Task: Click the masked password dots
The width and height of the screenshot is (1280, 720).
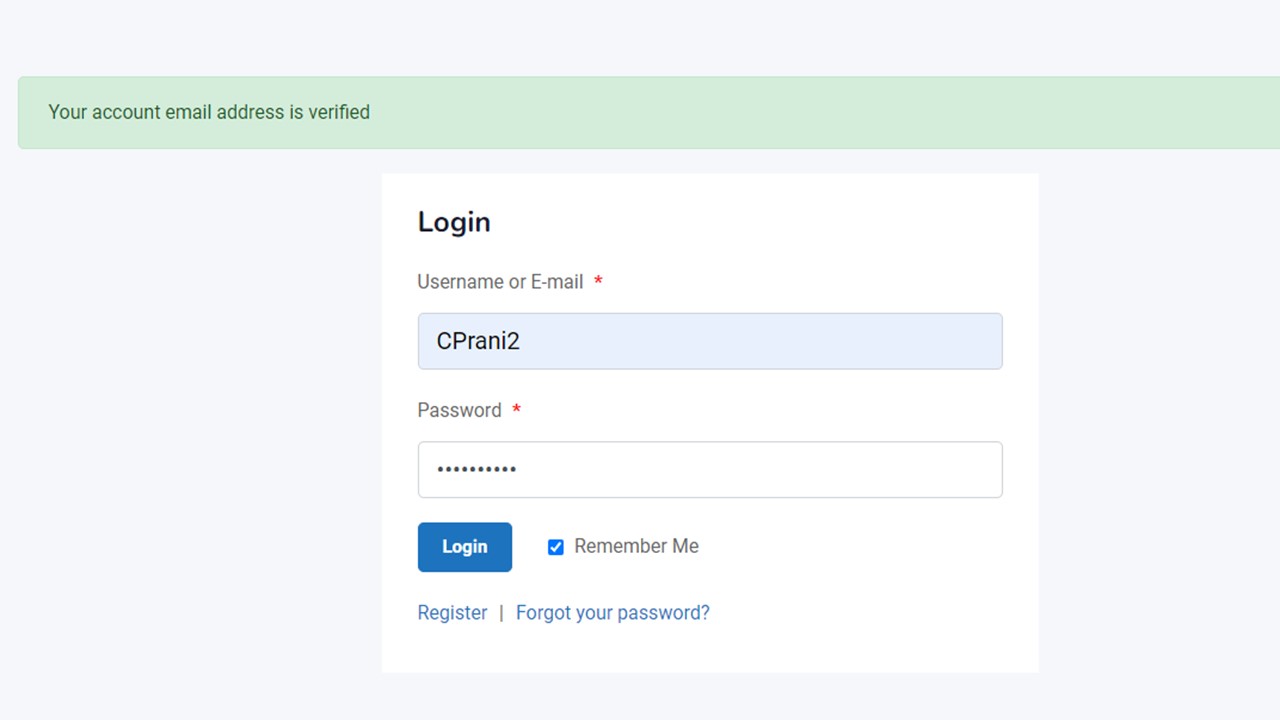Action: click(x=475, y=469)
